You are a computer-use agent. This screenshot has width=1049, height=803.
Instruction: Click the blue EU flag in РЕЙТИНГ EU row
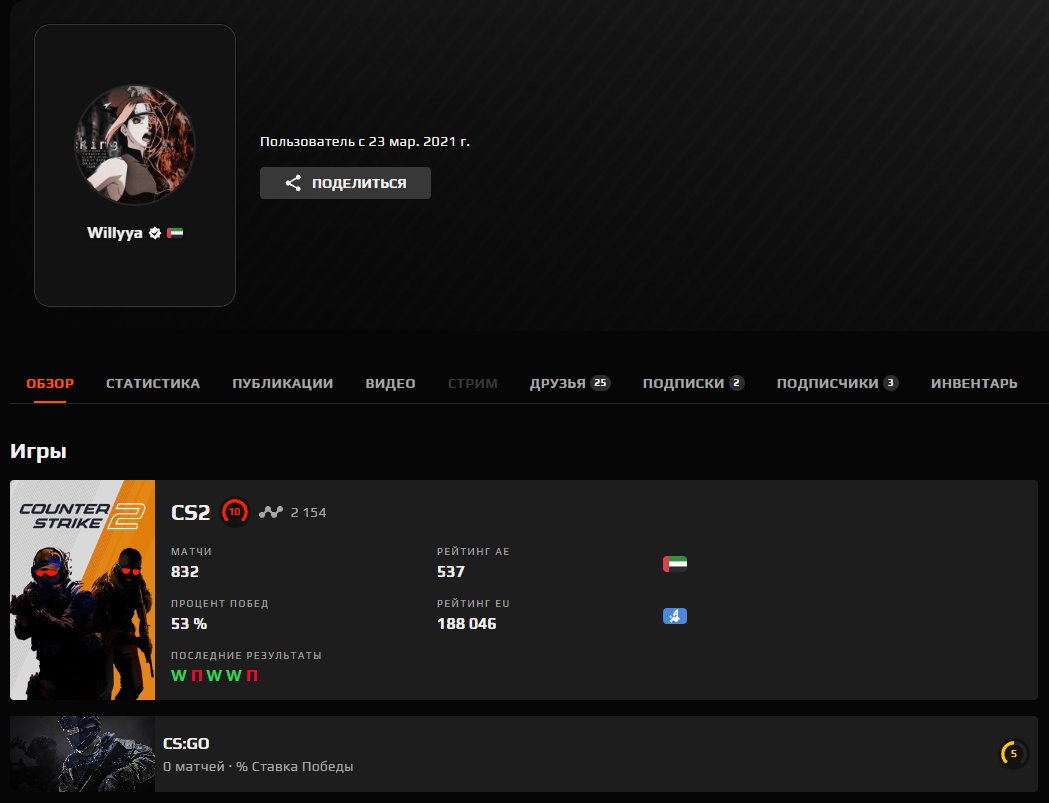(675, 616)
